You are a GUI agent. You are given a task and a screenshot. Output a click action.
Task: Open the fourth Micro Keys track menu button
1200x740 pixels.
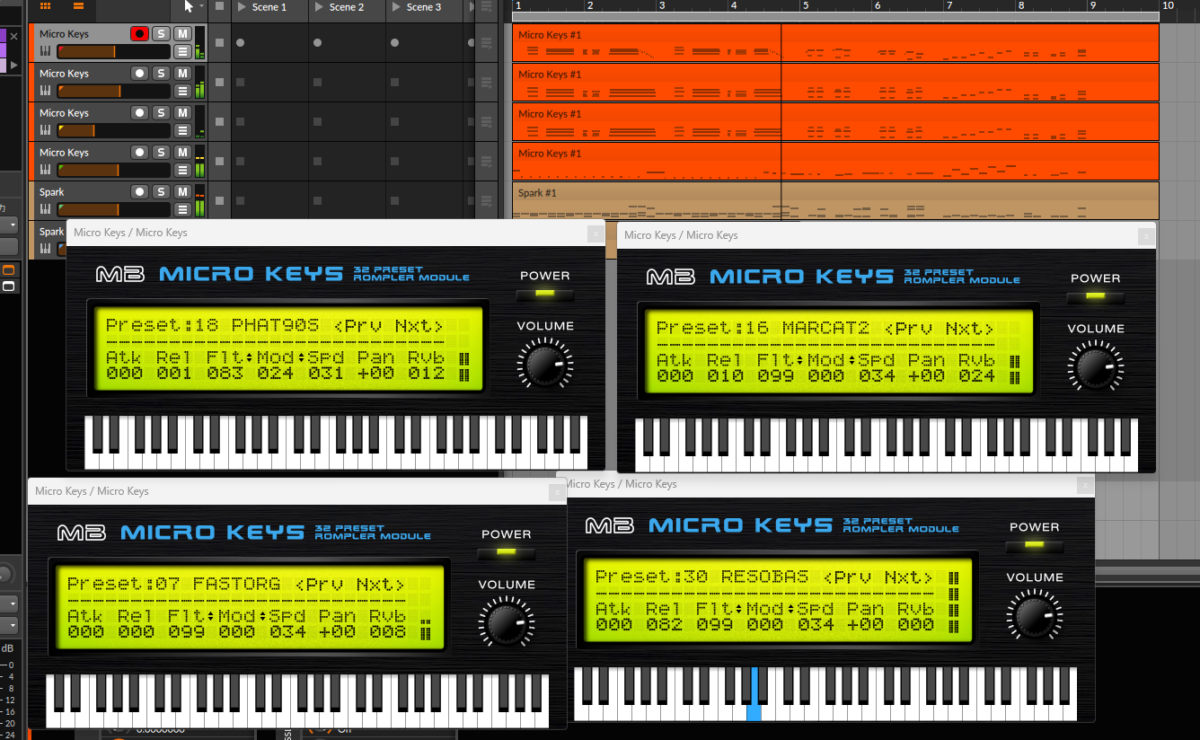click(x=182, y=170)
